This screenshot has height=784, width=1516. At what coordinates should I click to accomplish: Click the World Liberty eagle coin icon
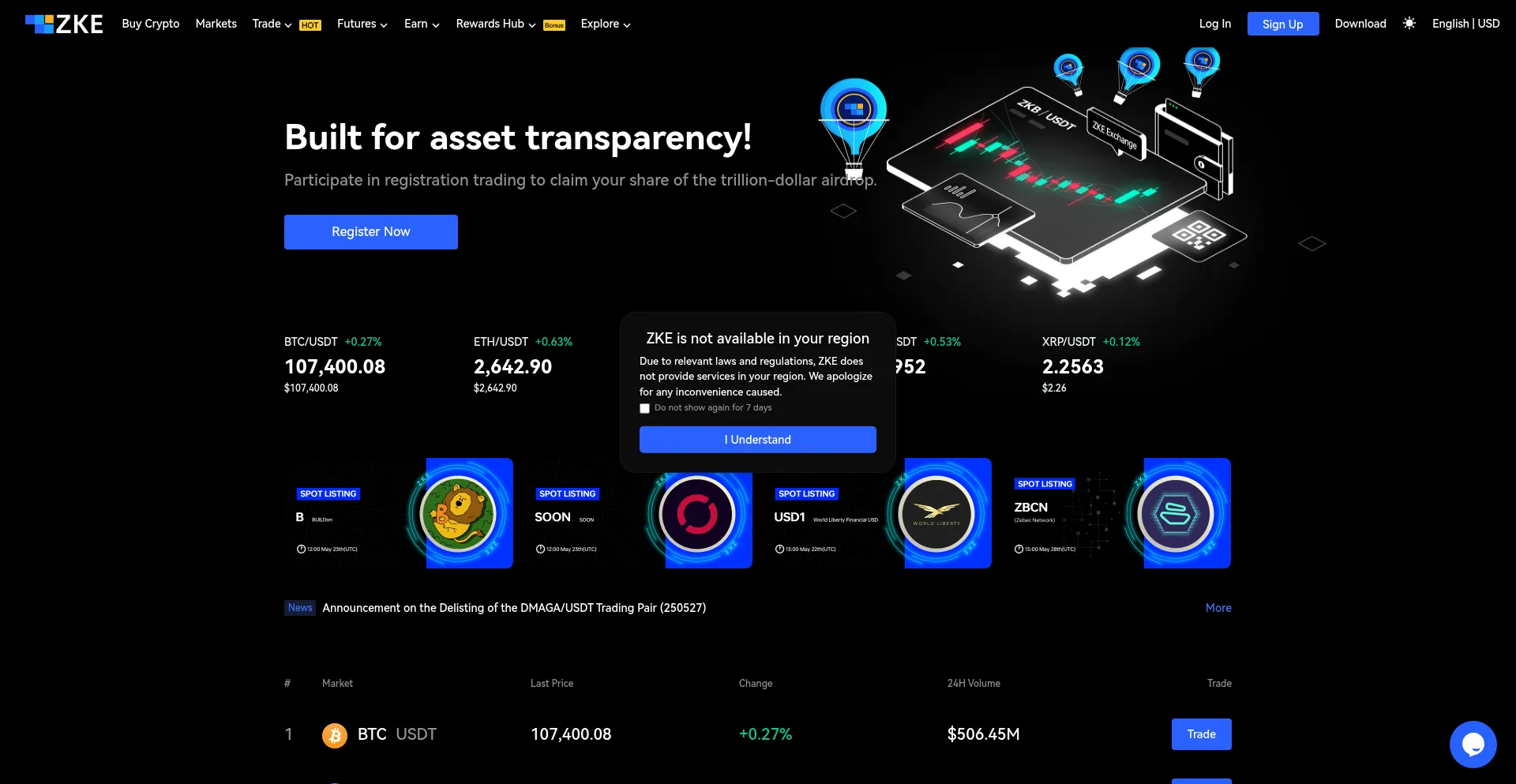(936, 514)
